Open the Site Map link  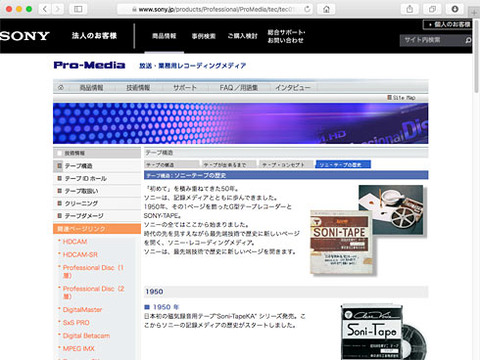tap(404, 98)
